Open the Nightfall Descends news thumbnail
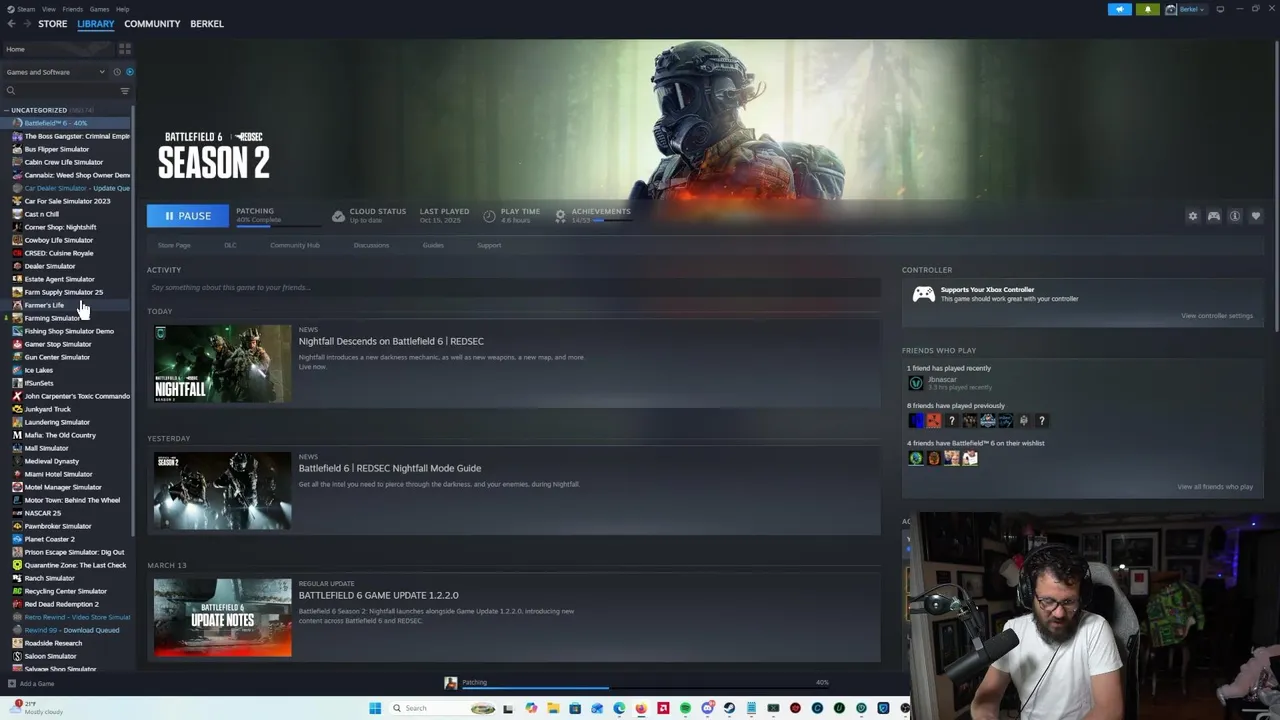Screen dimensions: 1280x720 tap(223, 364)
